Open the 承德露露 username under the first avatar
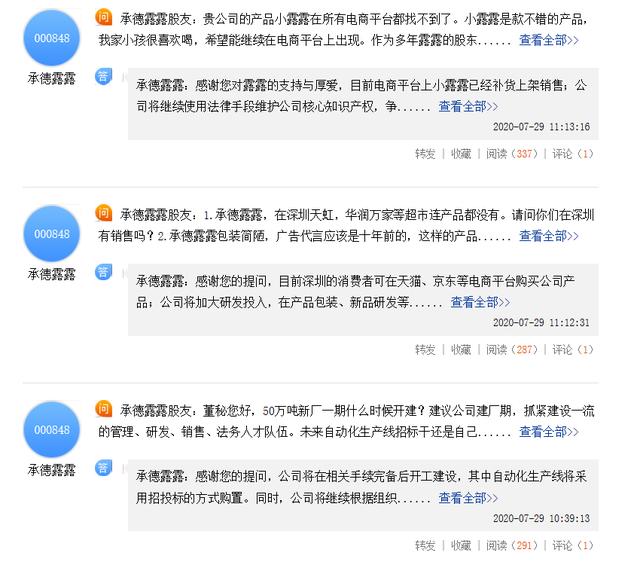The image size is (640, 577). pyautogui.click(x=52, y=79)
